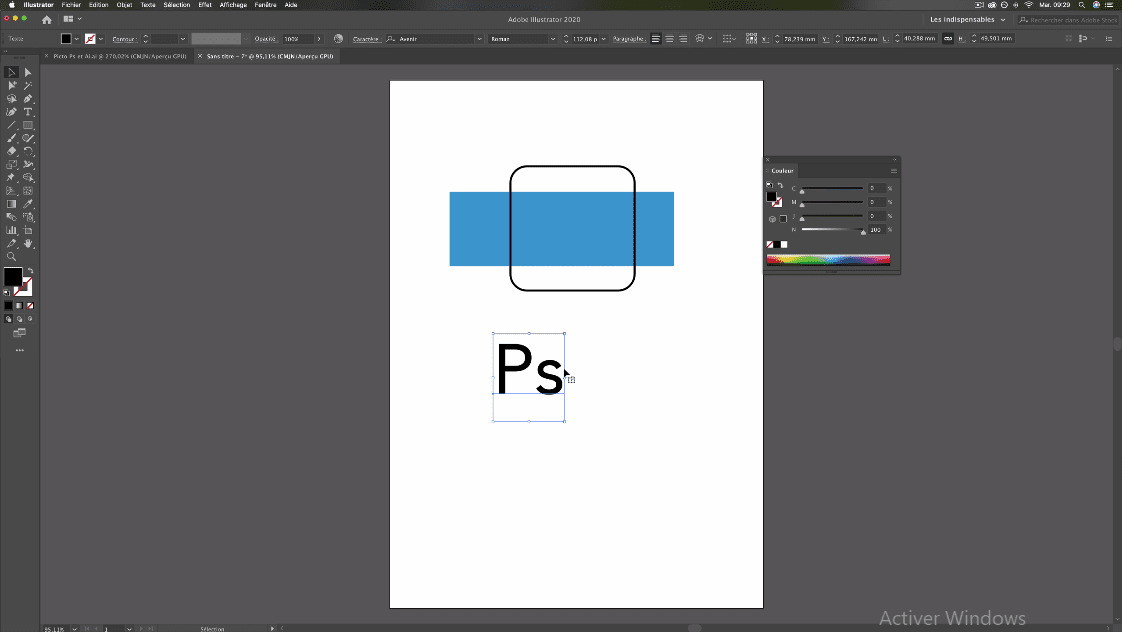Image resolution: width=1122 pixels, height=632 pixels.
Task: Click the Paragraphe panel link
Action: pyautogui.click(x=627, y=39)
